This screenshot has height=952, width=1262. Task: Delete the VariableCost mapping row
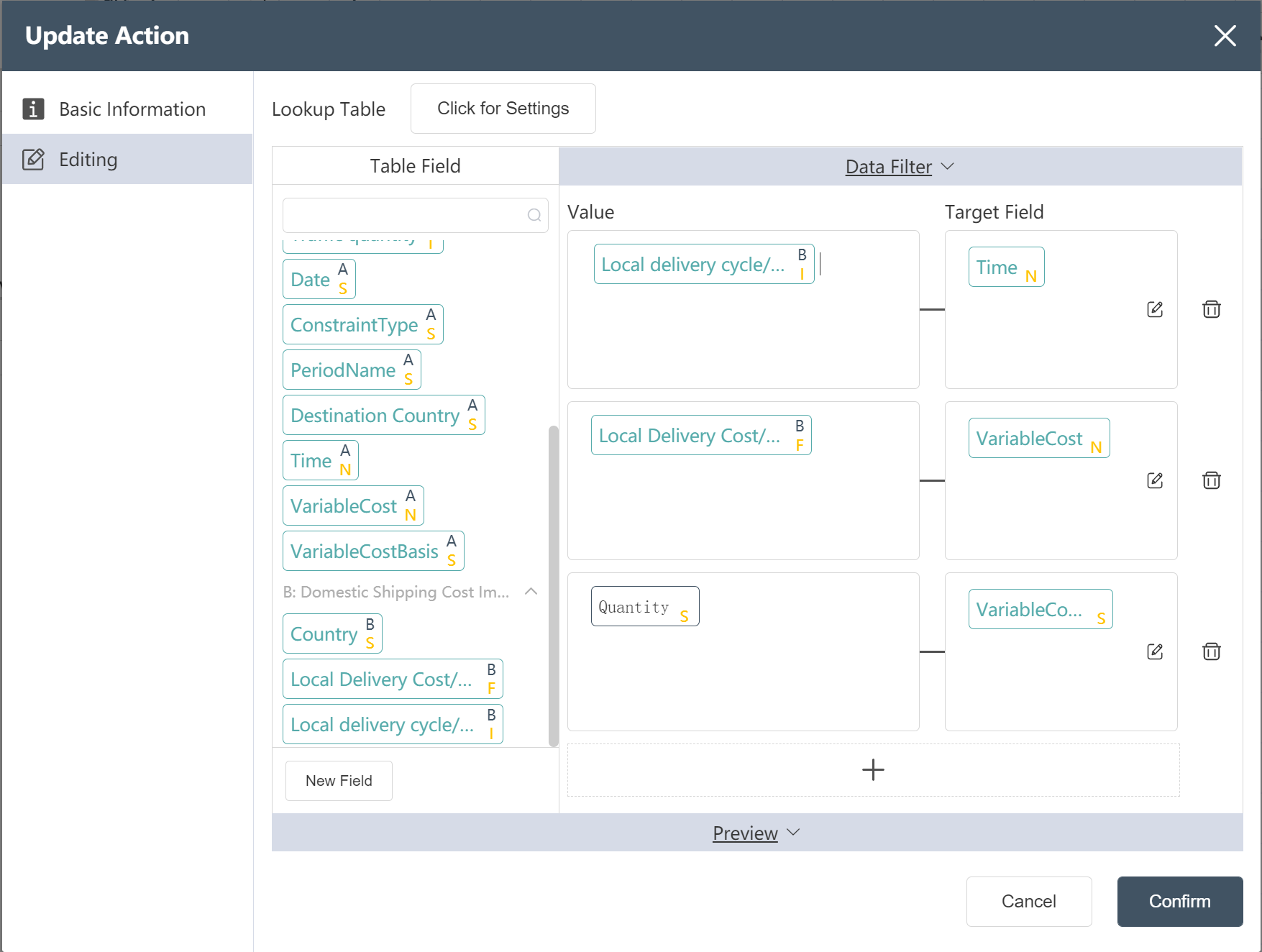pyautogui.click(x=1212, y=480)
